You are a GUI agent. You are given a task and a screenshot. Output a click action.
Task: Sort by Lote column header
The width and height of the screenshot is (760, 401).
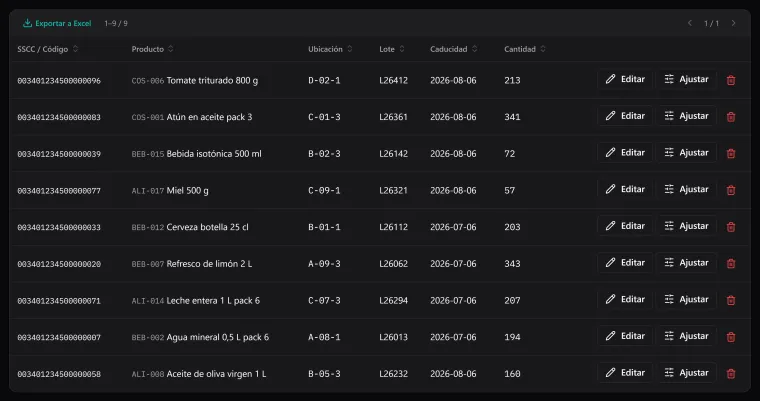392,49
